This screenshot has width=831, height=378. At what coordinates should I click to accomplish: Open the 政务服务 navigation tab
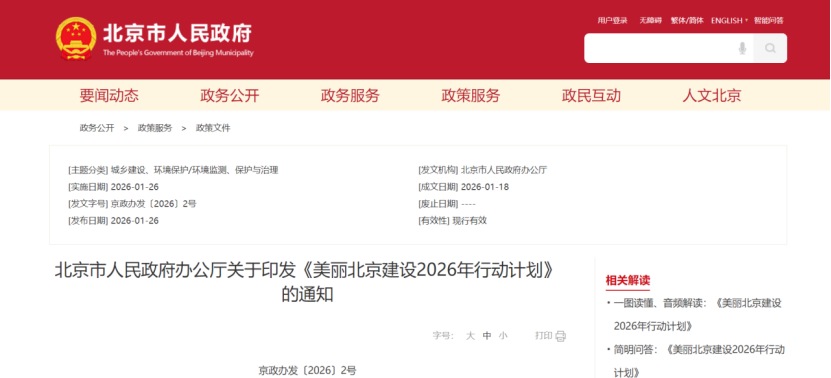click(x=350, y=95)
